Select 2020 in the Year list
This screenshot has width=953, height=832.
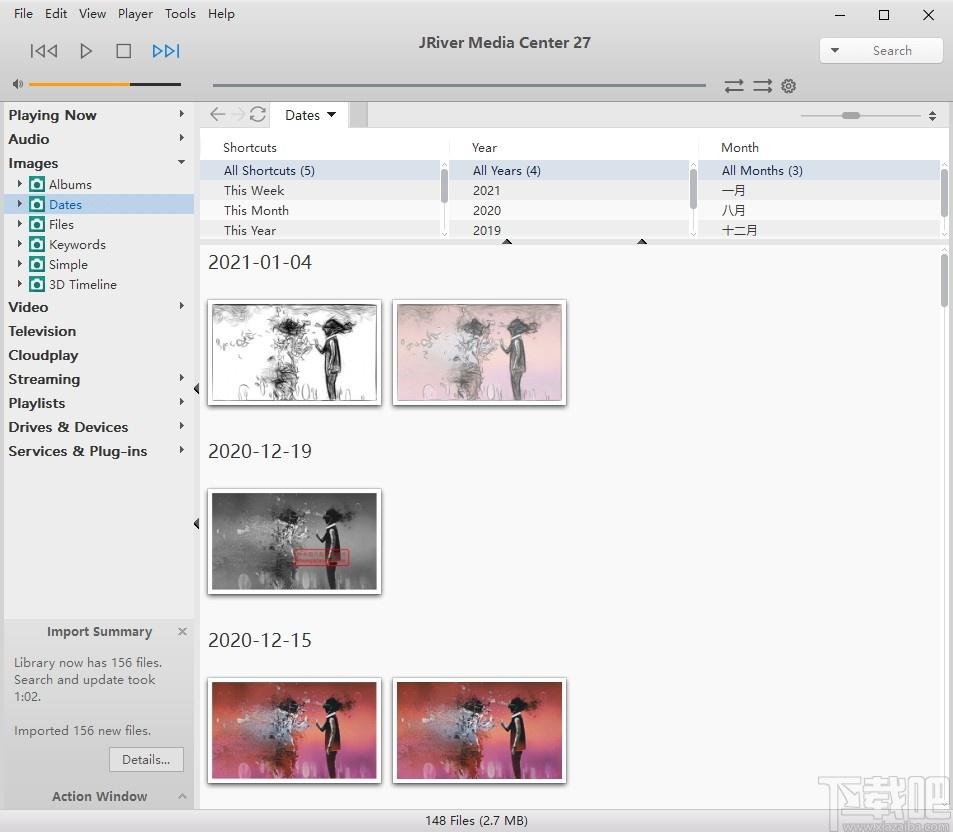tap(487, 210)
